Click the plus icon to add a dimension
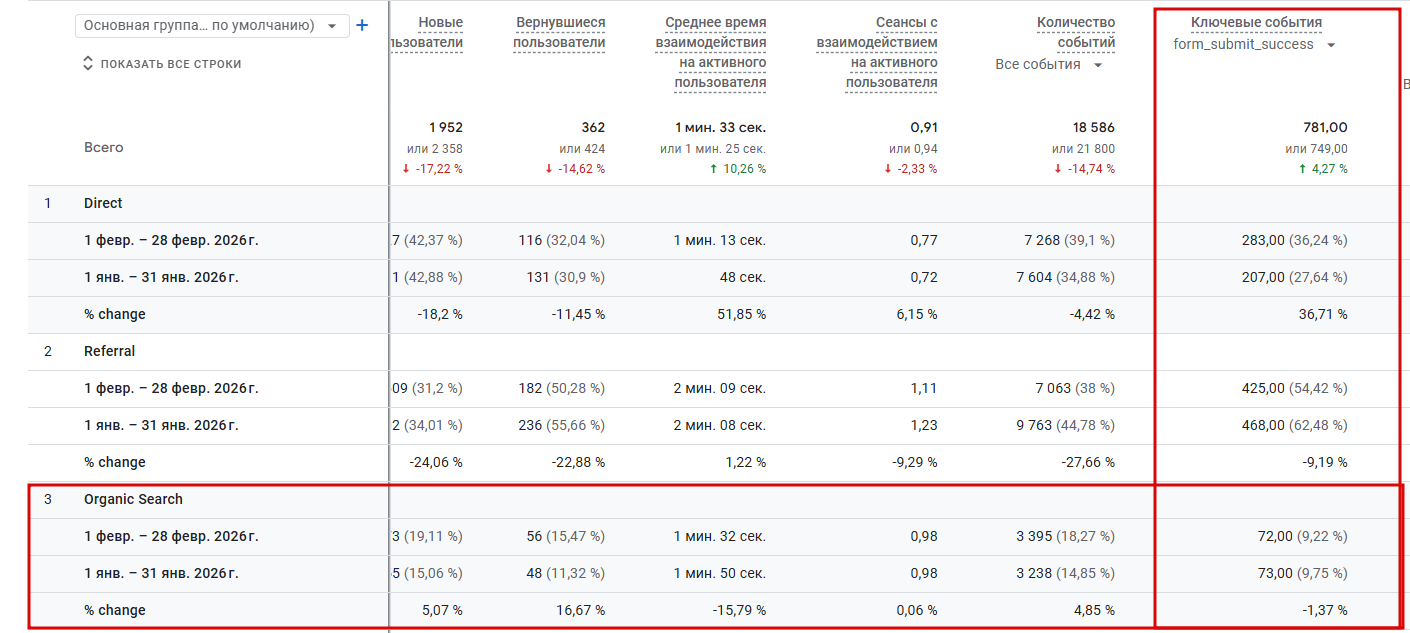 (x=362, y=26)
